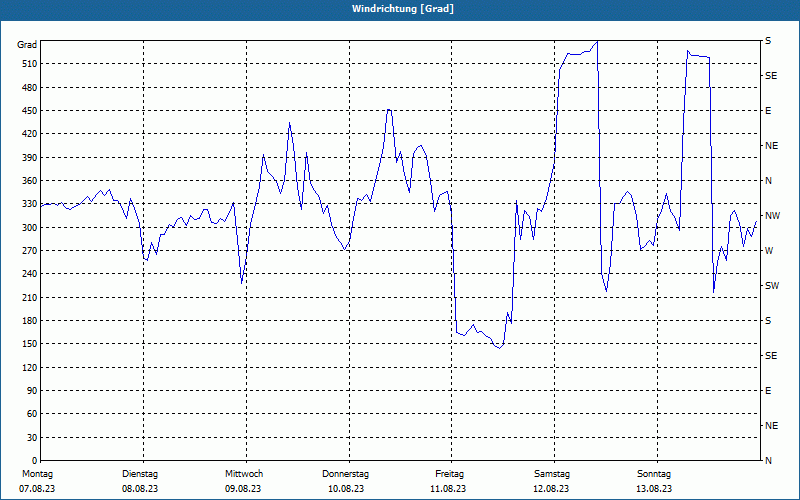
Task: Click the chart title "Windrichtung [Grad]"
Action: click(x=403, y=9)
